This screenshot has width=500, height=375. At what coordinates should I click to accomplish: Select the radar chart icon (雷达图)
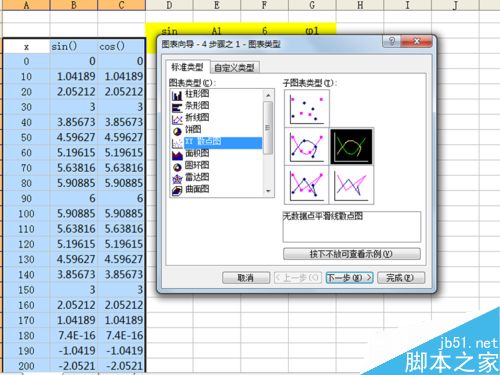[177, 179]
